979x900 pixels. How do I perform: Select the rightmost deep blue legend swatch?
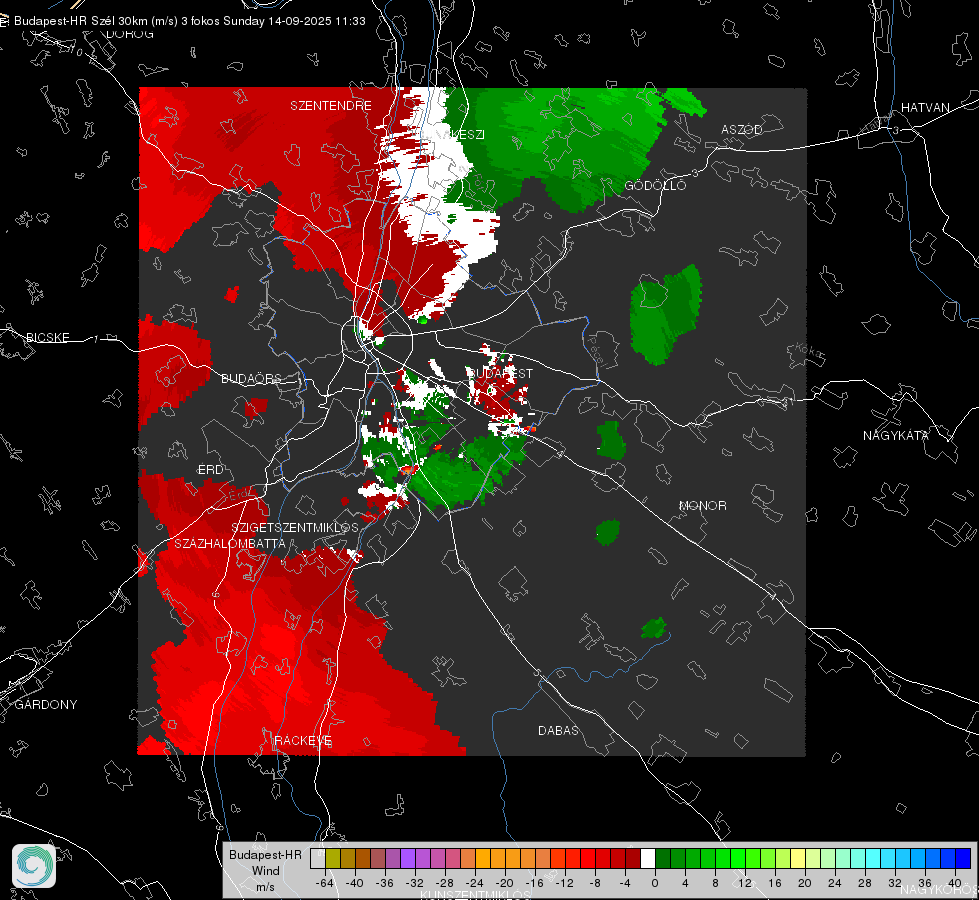tap(963, 859)
